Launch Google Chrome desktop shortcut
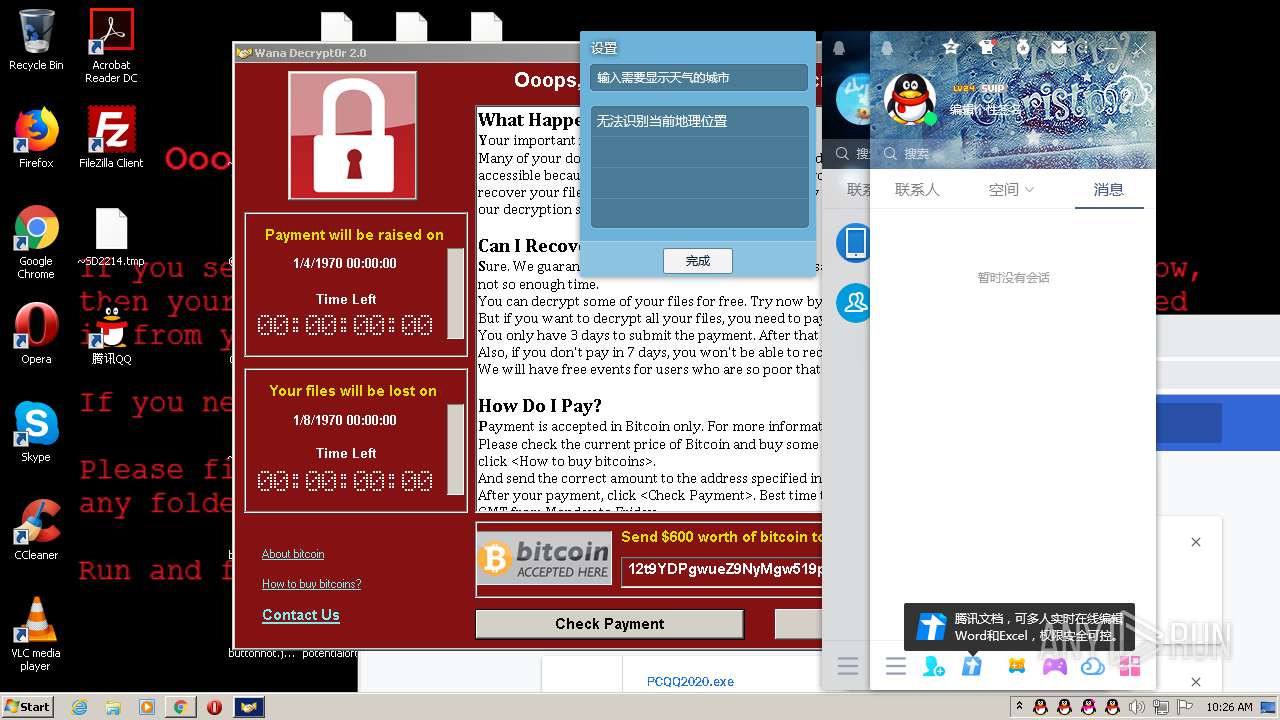1280x720 pixels. click(x=36, y=243)
